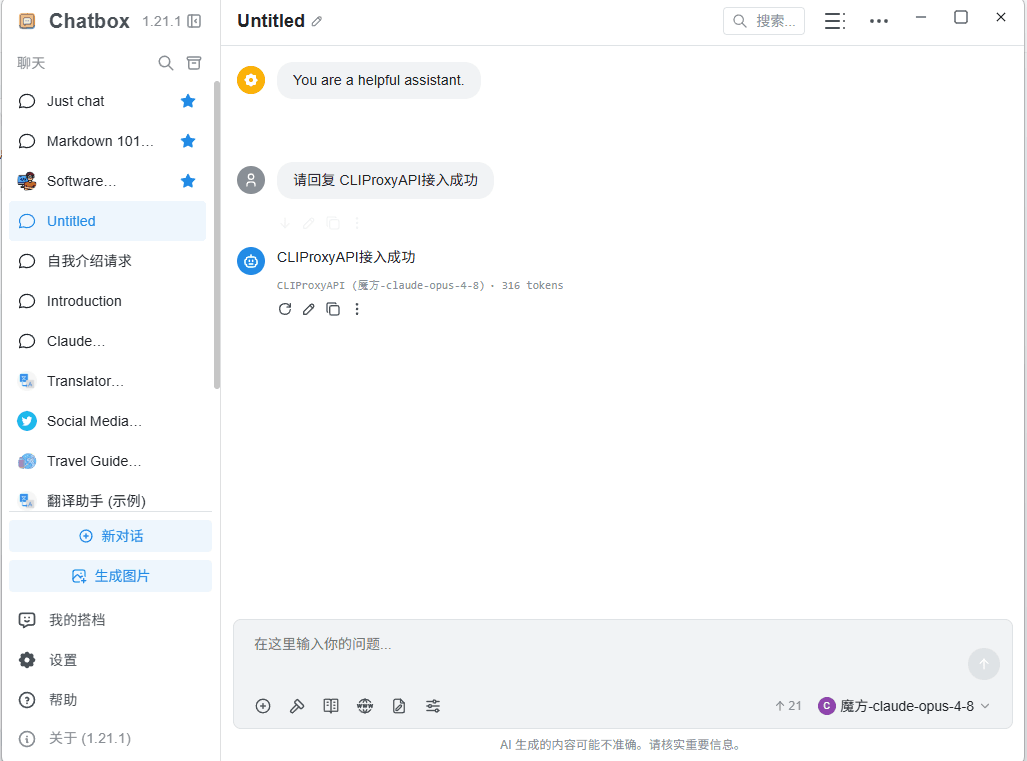Open the knowledge base book icon
The width and height of the screenshot is (1027, 761).
[x=331, y=706]
